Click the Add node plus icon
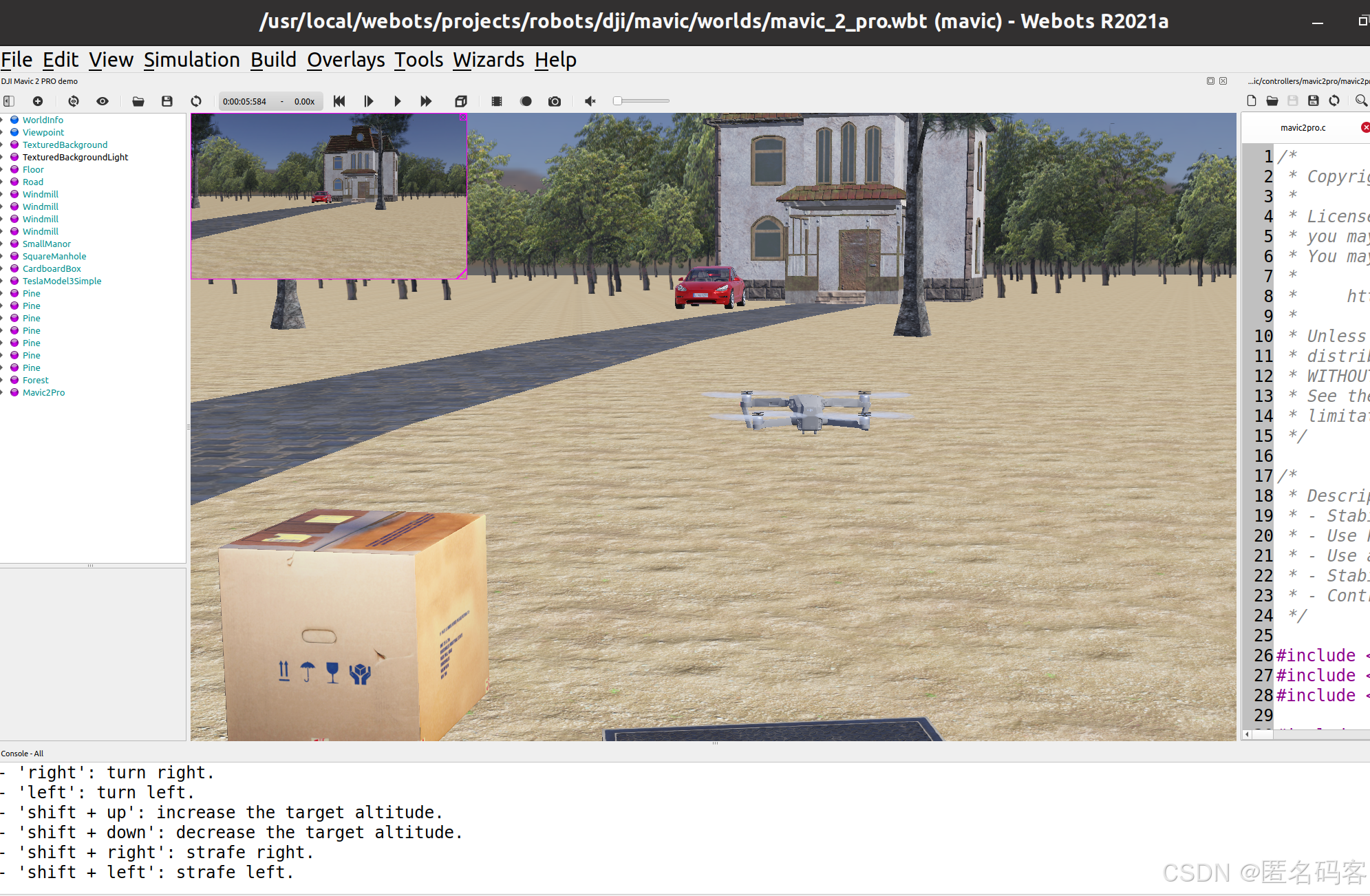The height and width of the screenshot is (896, 1370). click(38, 101)
